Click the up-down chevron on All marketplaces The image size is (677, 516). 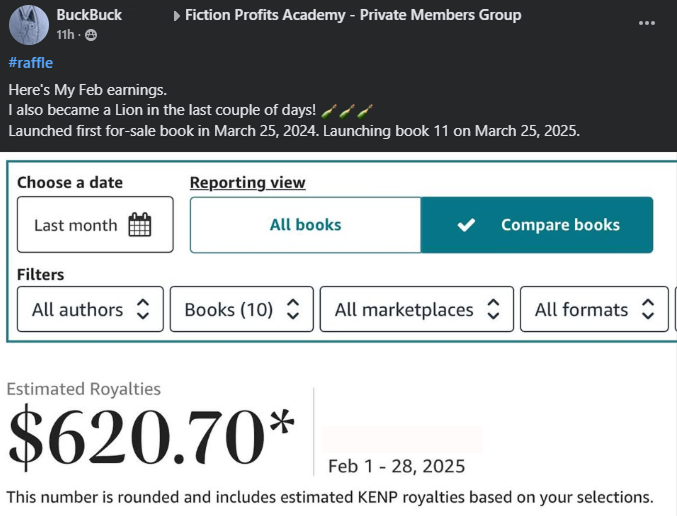pyautogui.click(x=493, y=310)
